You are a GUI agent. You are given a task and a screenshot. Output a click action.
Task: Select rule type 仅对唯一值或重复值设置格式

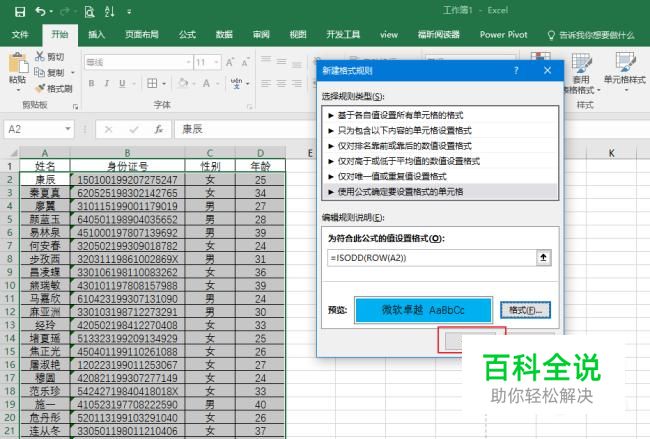pyautogui.click(x=440, y=177)
